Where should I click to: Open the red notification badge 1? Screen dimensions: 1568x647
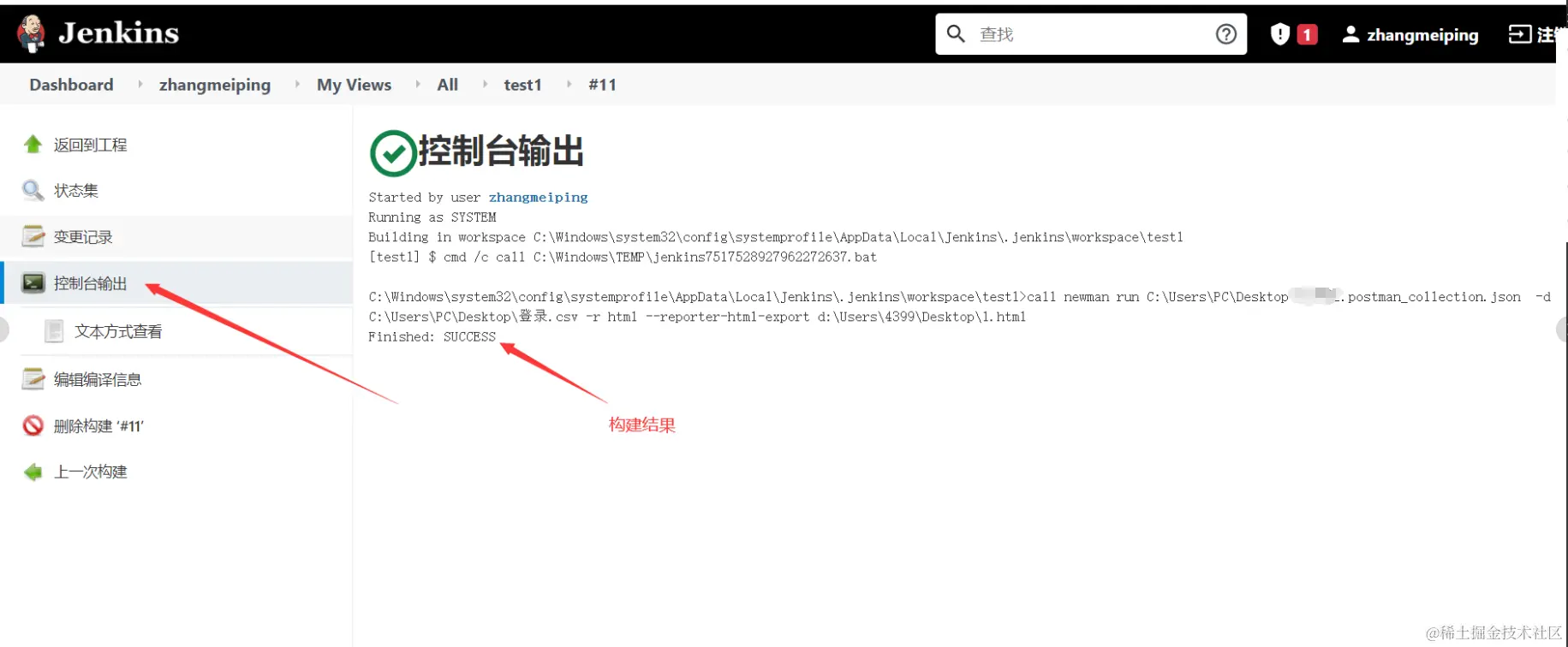click(x=1307, y=34)
